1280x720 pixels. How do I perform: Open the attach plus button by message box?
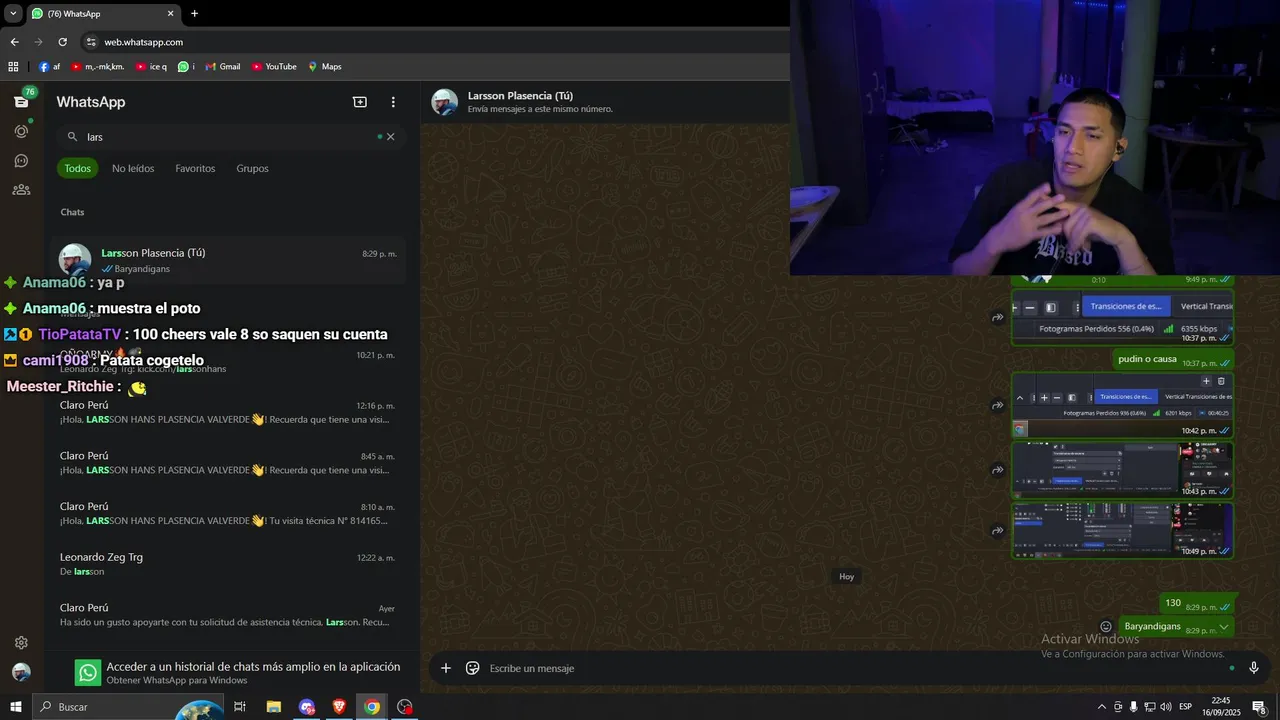coord(446,668)
